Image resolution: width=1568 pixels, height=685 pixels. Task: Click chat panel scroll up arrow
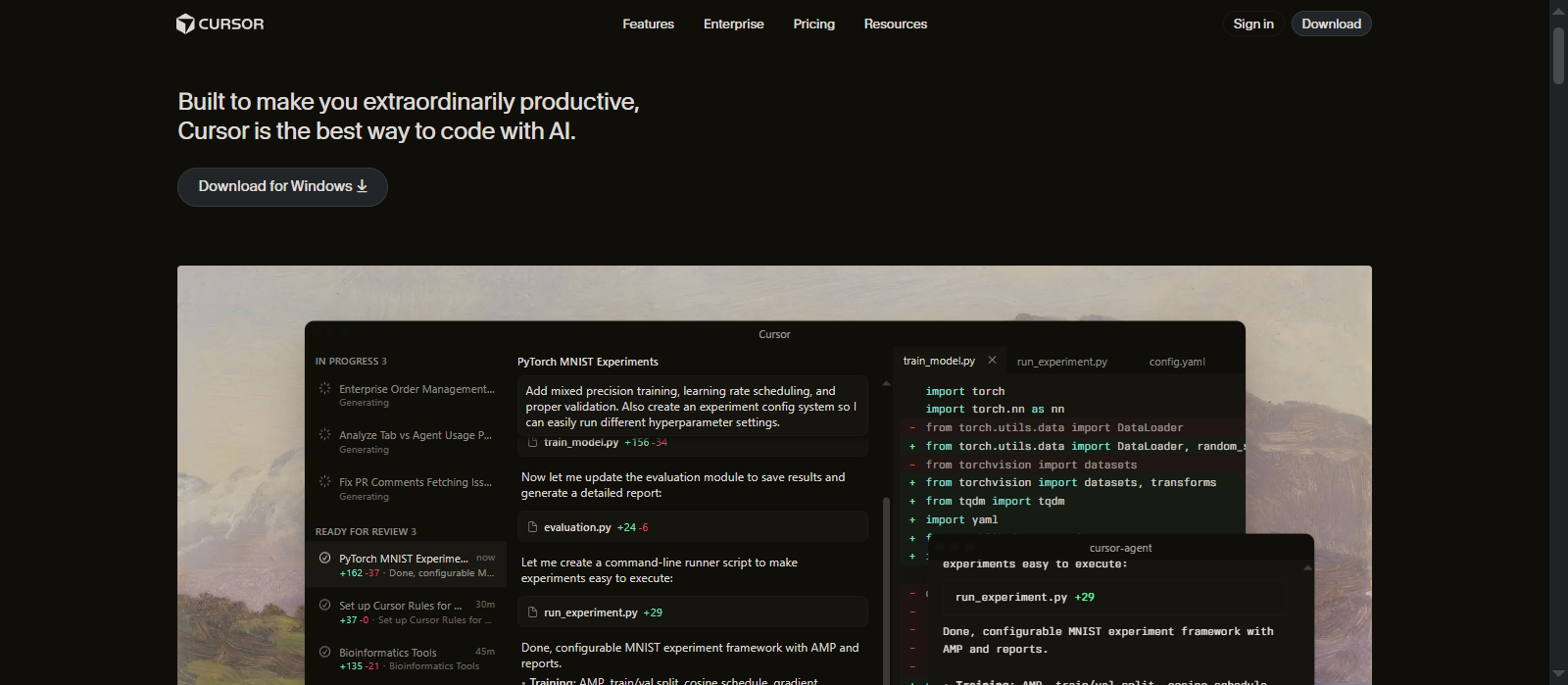pyautogui.click(x=886, y=383)
